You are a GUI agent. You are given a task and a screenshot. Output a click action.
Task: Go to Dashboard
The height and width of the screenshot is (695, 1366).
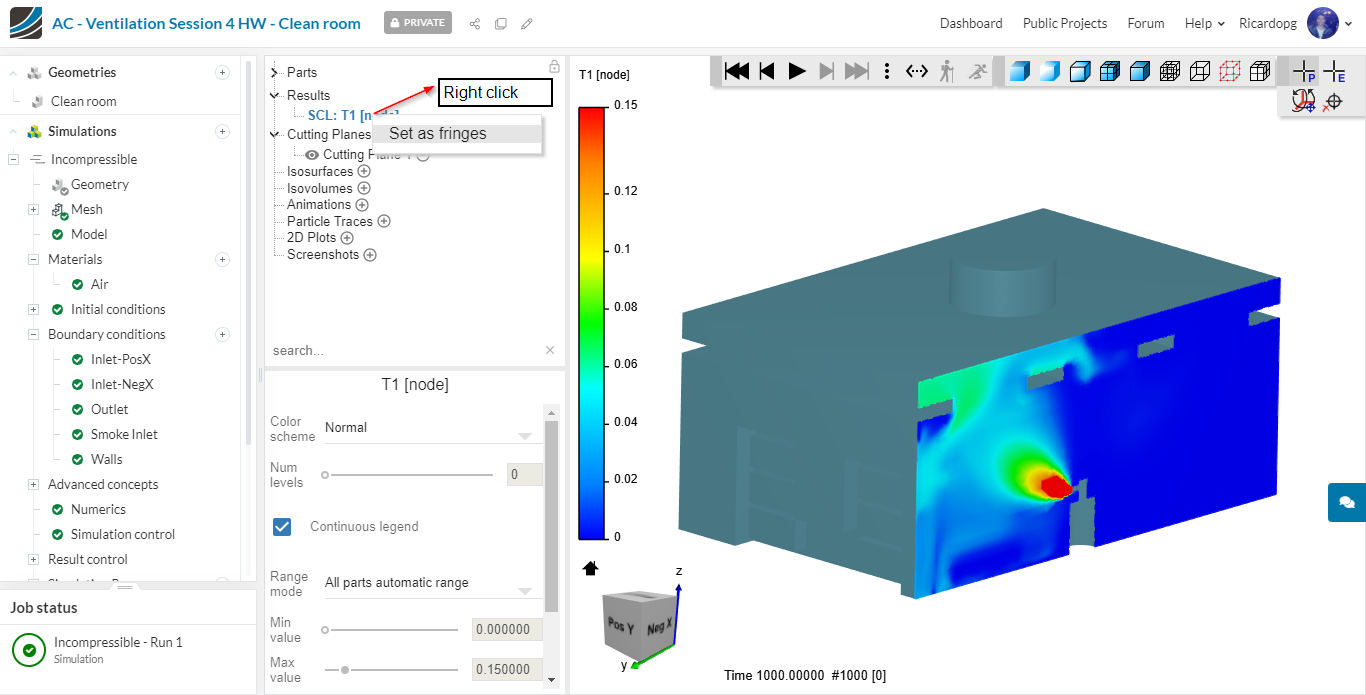click(x=971, y=23)
